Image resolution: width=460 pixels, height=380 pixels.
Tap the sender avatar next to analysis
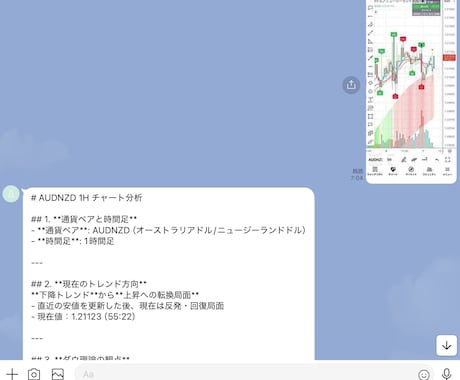11,194
